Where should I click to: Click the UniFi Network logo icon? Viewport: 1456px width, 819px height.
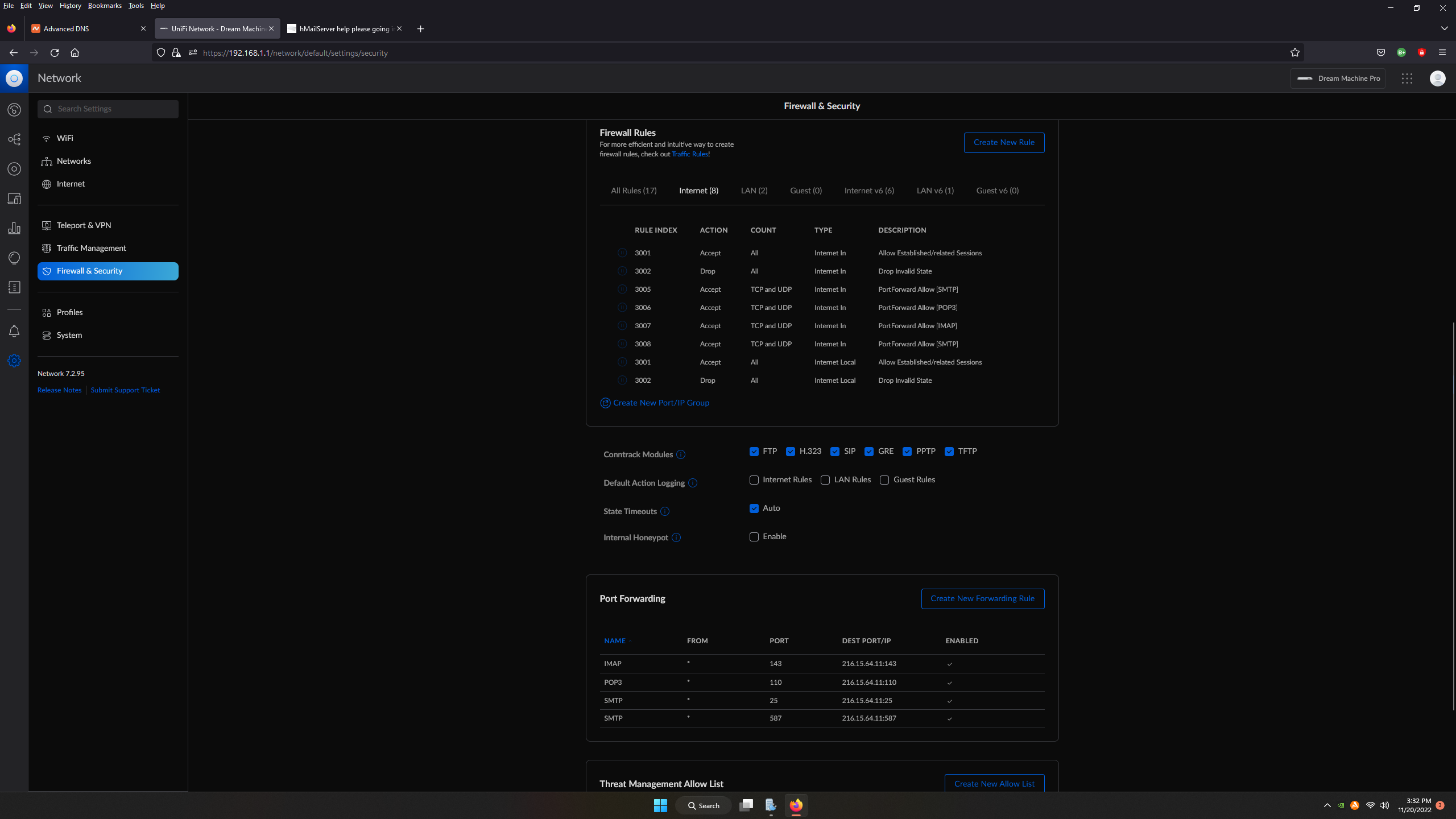pyautogui.click(x=14, y=78)
